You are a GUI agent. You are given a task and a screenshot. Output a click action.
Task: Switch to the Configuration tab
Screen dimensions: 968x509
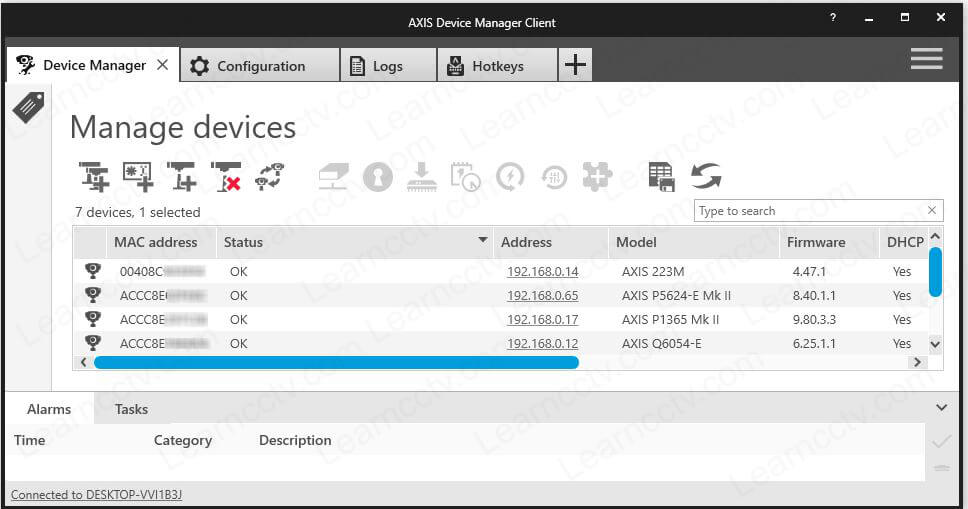[x=260, y=66]
